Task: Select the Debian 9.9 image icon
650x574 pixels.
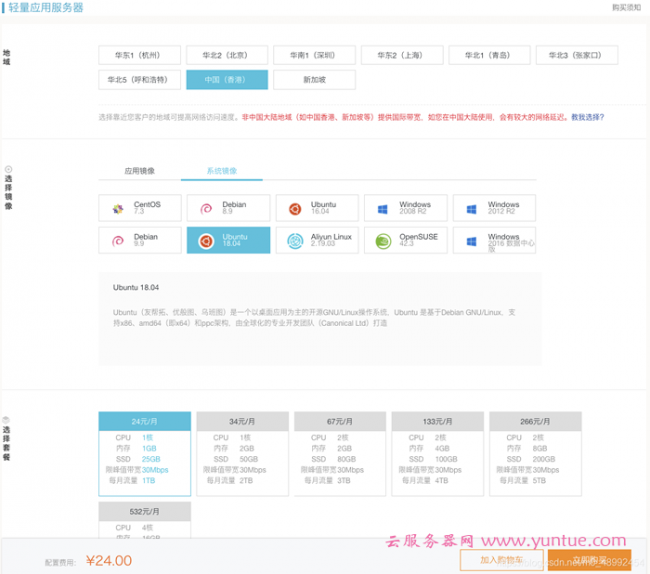Action: 118,241
